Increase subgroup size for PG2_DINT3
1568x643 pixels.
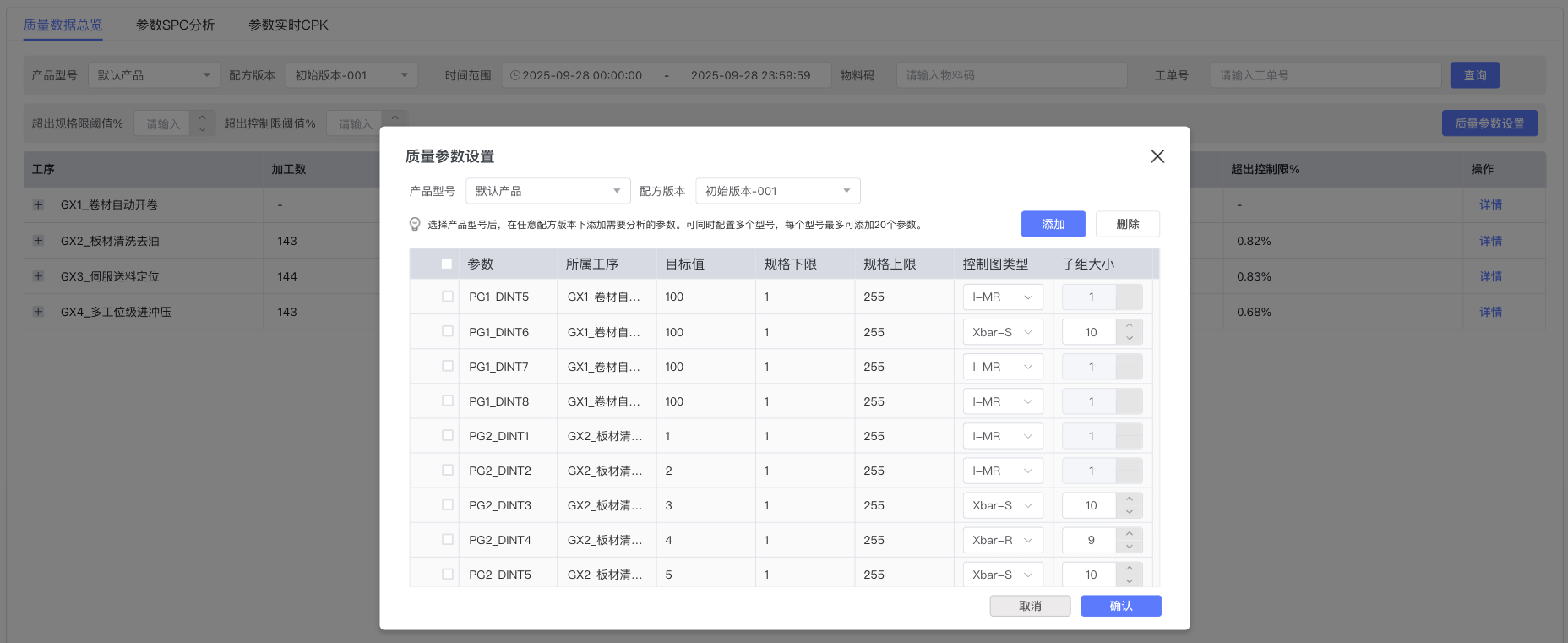click(1130, 499)
